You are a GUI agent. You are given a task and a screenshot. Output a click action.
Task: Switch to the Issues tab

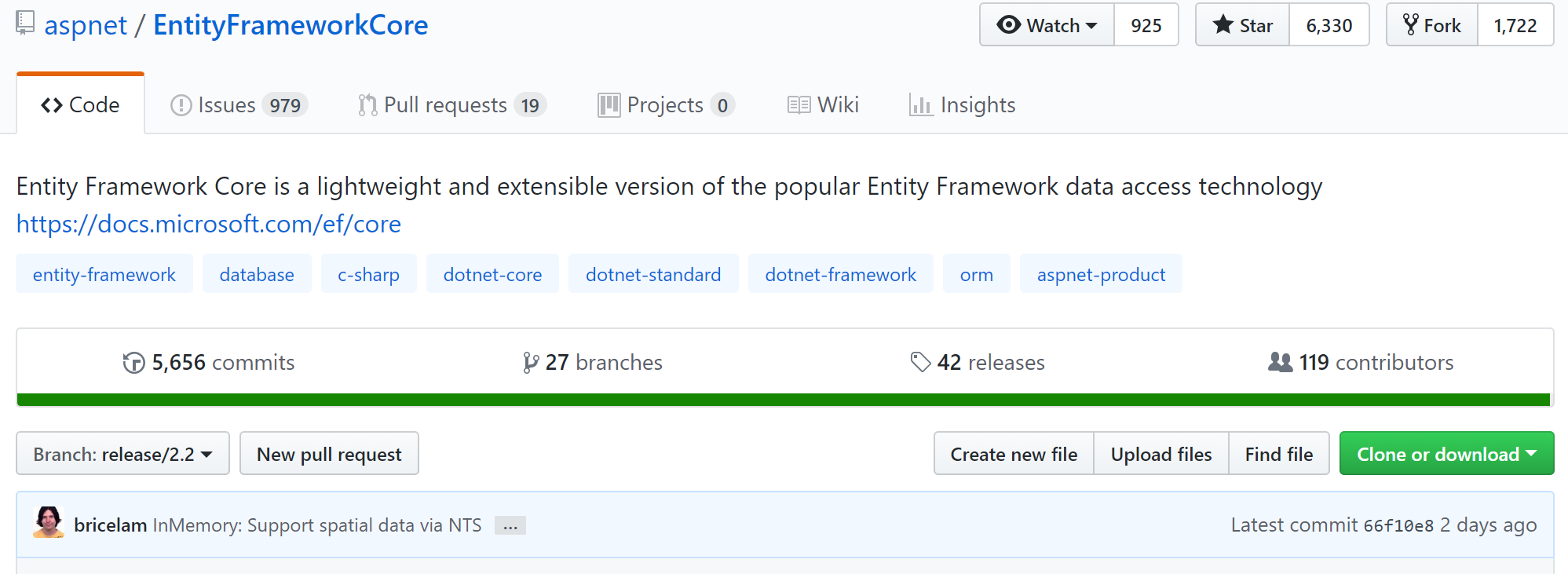pos(239,105)
